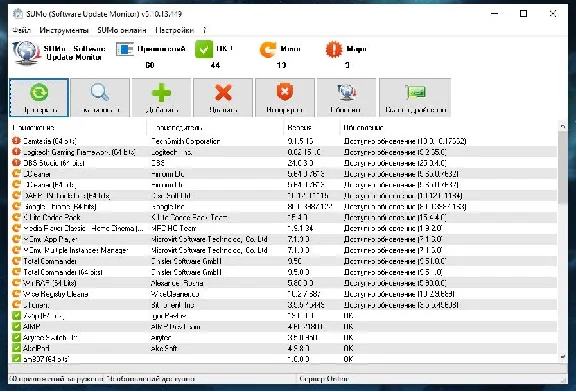Click the Приложений installed-apps counter icon
The height and width of the screenshot is (391, 576).
(x=125, y=49)
